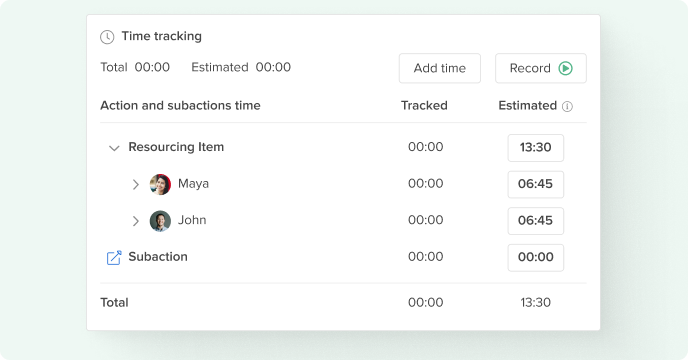Click the green play icon in Record
The height and width of the screenshot is (360, 688).
tap(565, 68)
